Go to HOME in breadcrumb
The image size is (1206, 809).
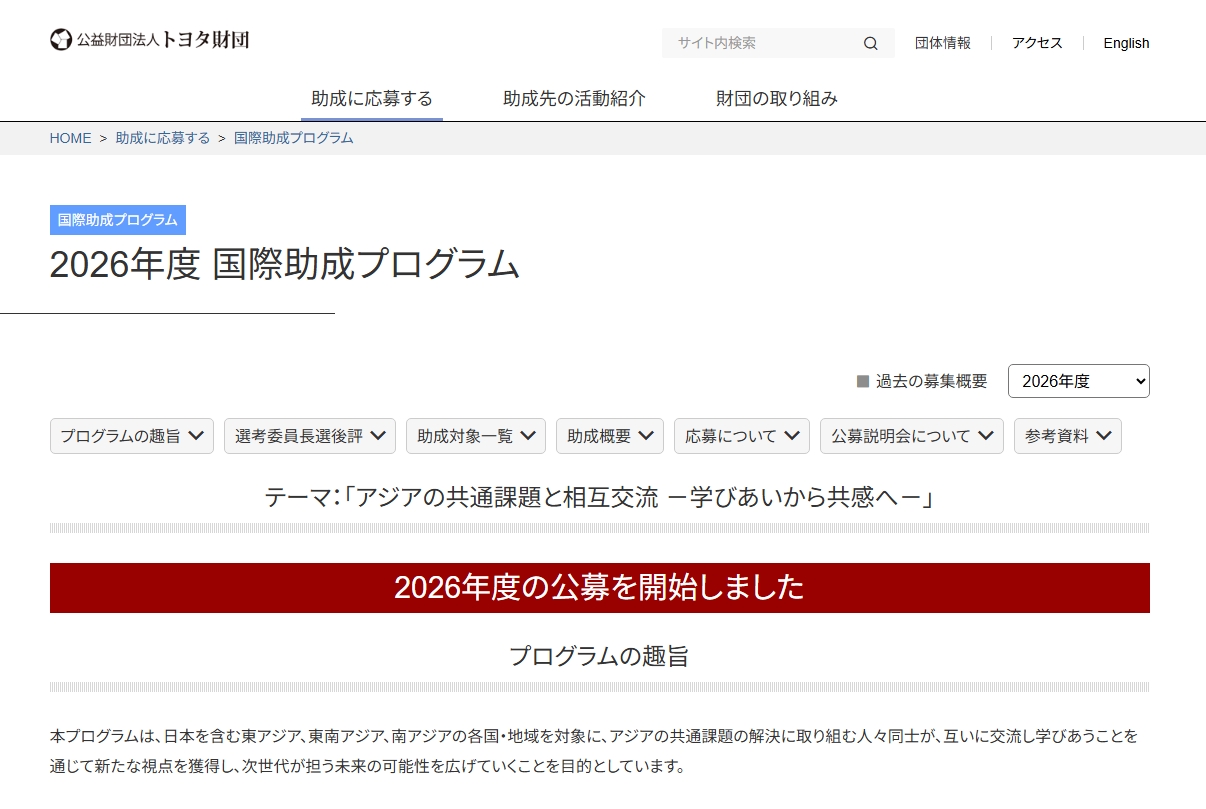pos(70,138)
